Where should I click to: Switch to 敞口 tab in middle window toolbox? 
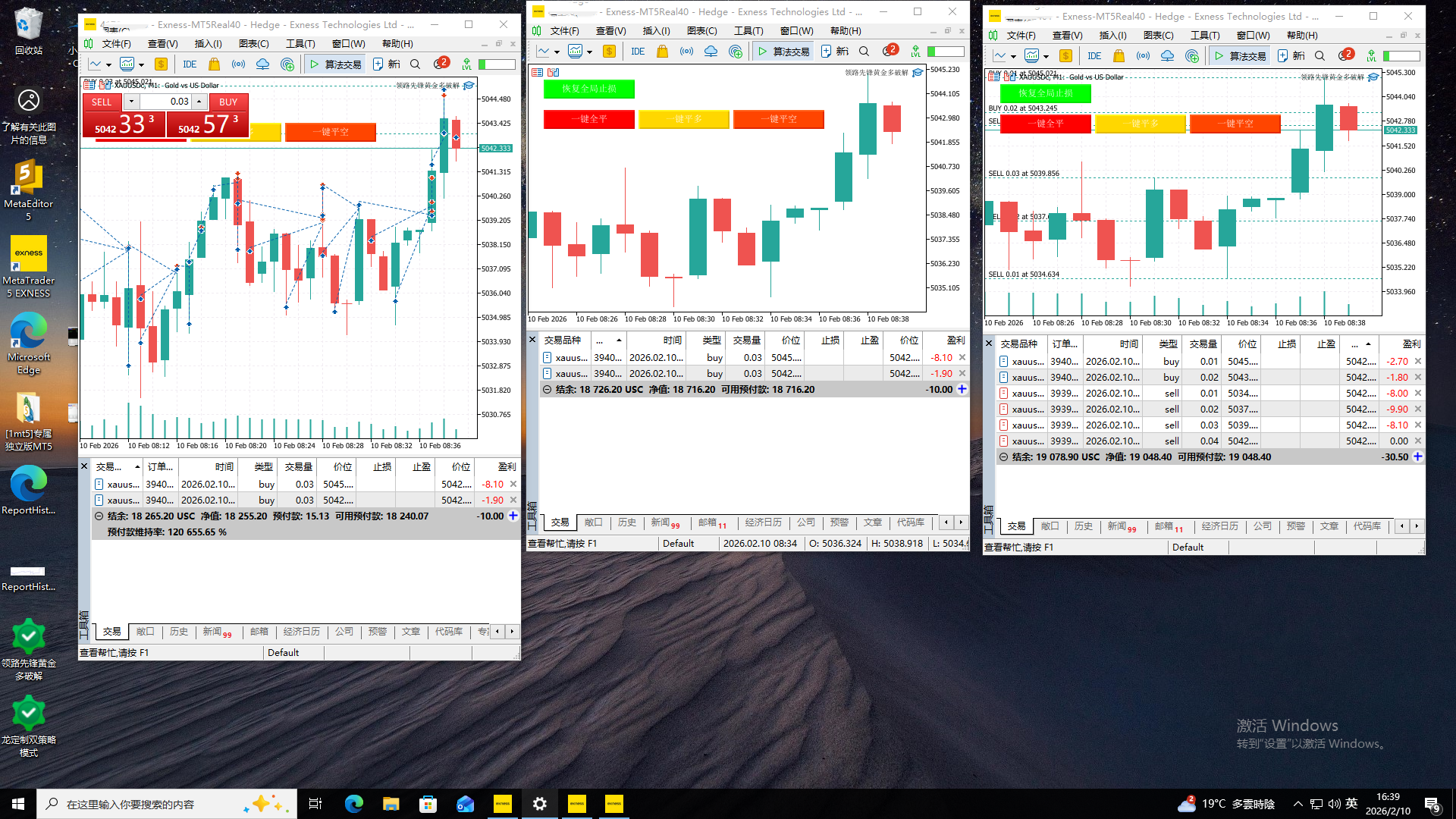tap(593, 522)
